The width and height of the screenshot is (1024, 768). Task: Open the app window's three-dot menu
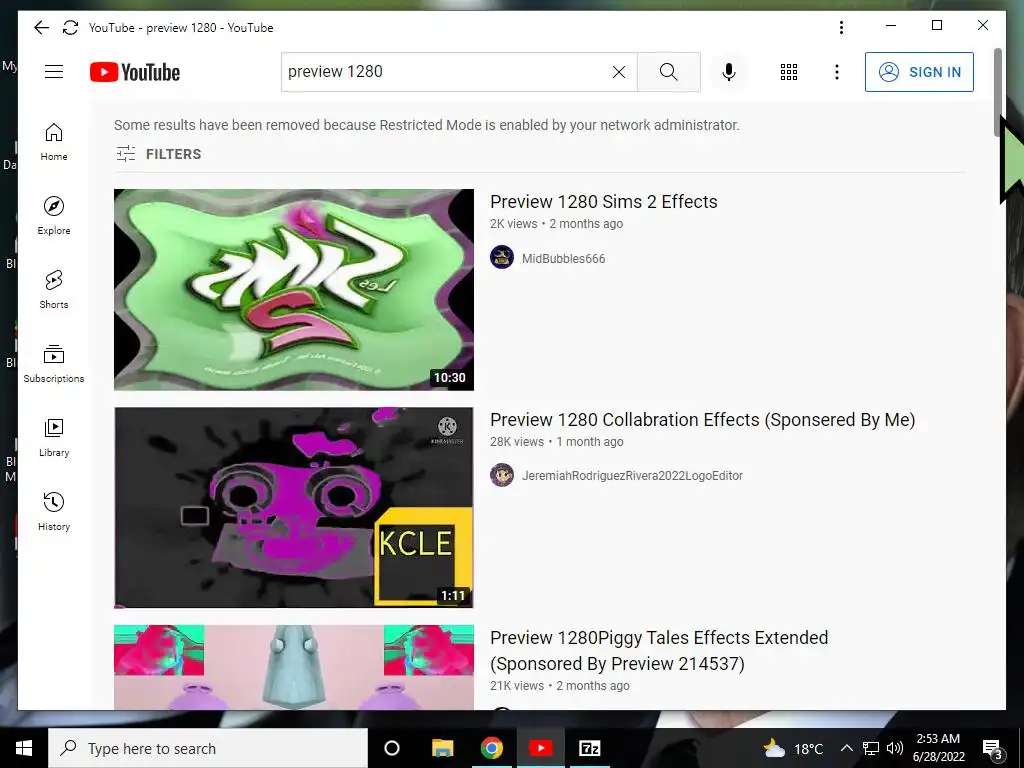[841, 27]
